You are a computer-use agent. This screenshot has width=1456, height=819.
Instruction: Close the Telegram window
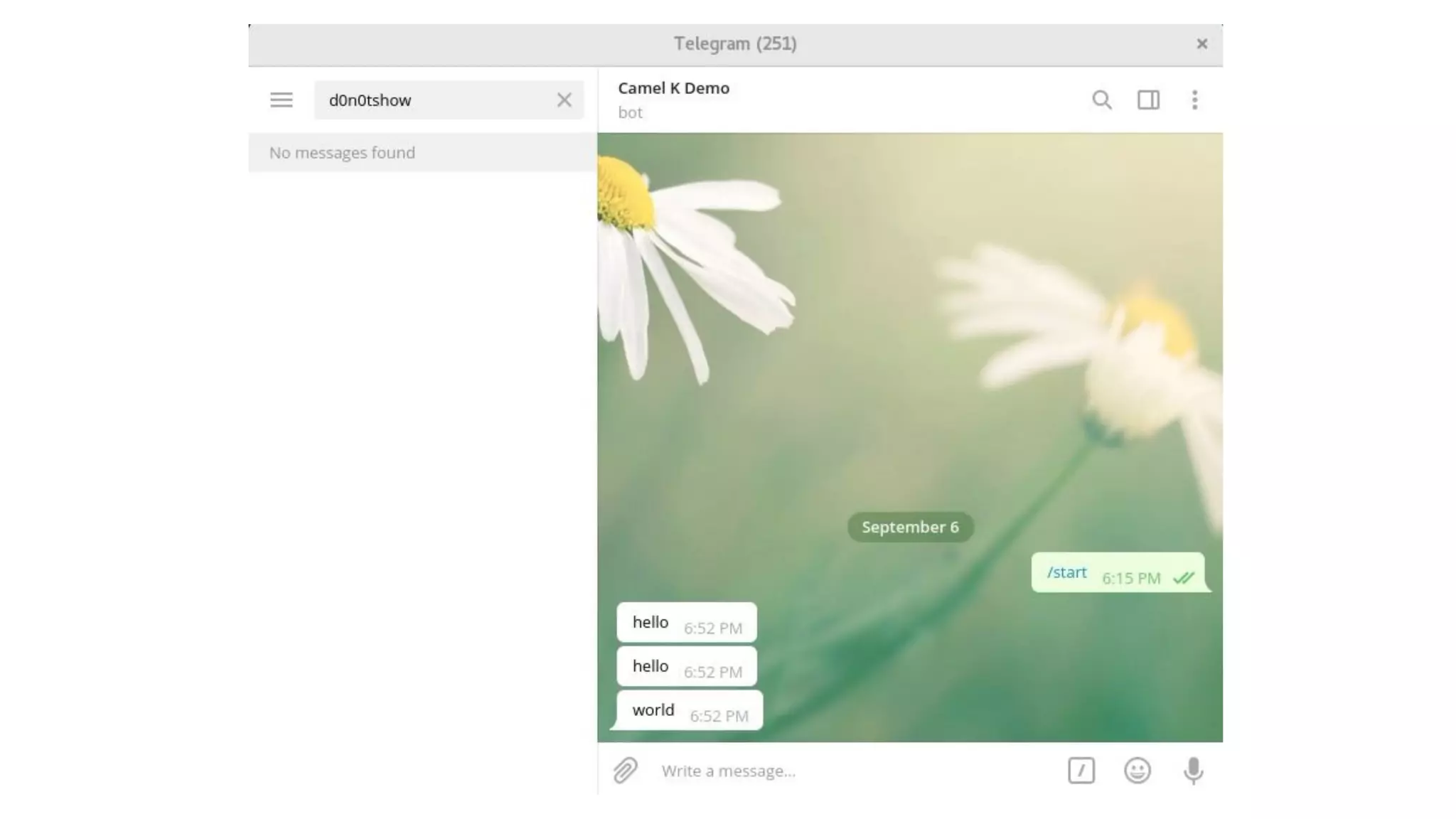tap(1201, 44)
